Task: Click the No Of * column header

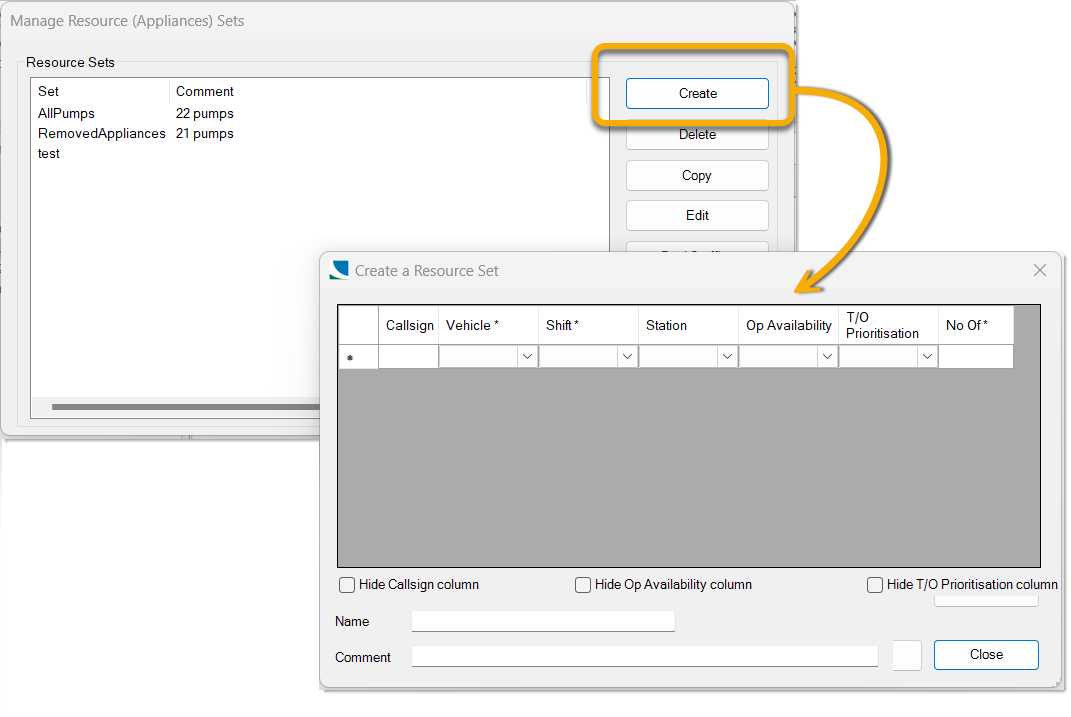Action: (x=976, y=326)
